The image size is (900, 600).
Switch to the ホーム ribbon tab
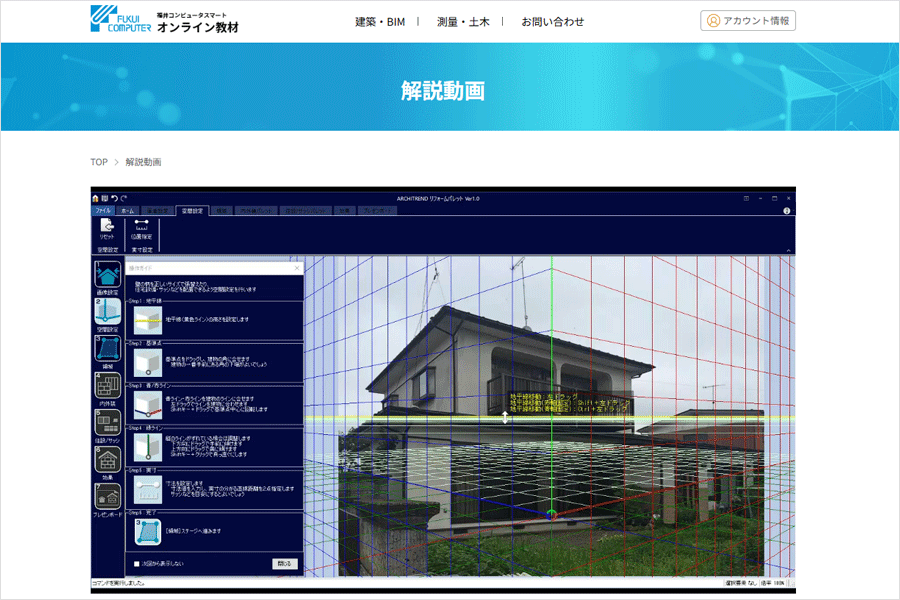129,210
